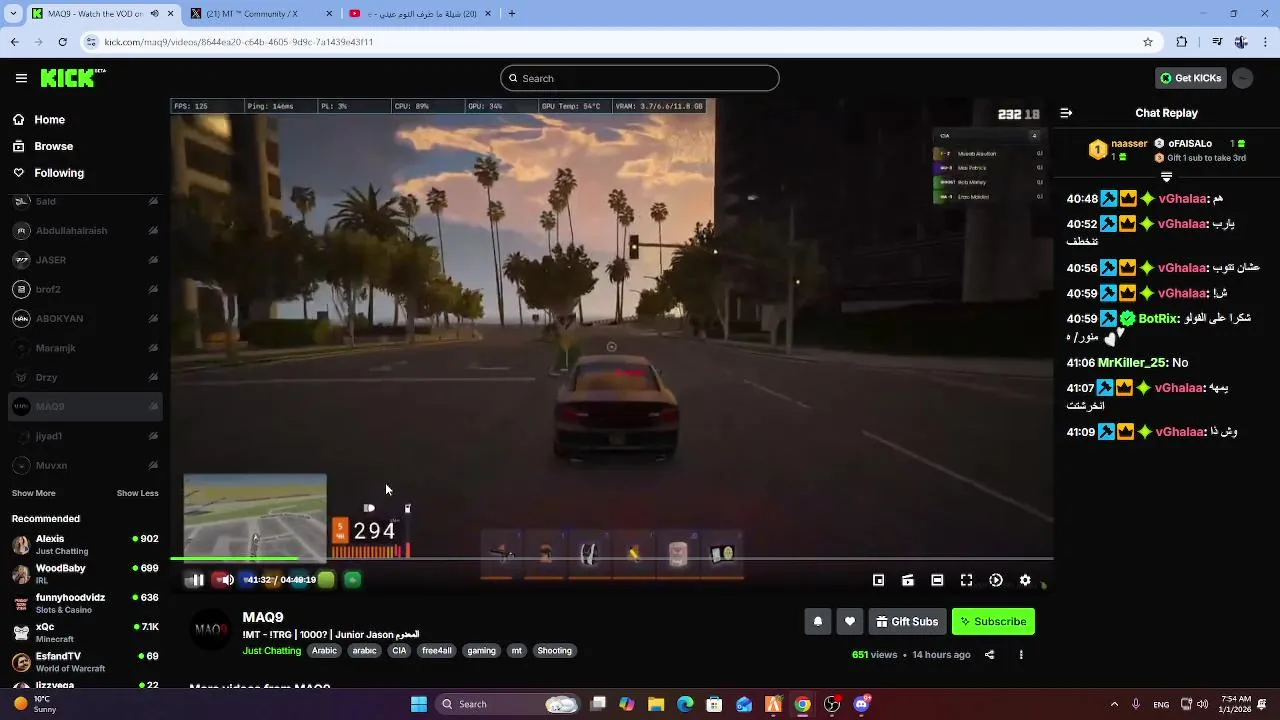Screen dimensions: 1280x720
Task: Open the Just Chatting category link
Action: coord(272,651)
